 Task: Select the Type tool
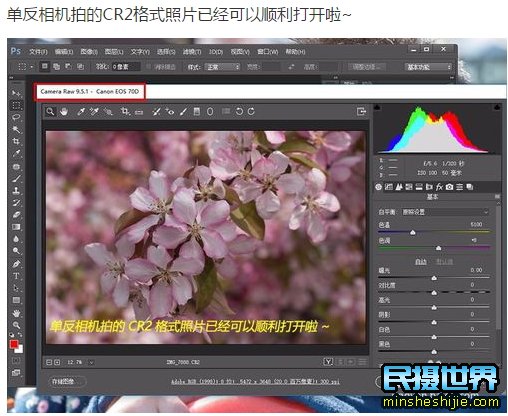[x=16, y=276]
